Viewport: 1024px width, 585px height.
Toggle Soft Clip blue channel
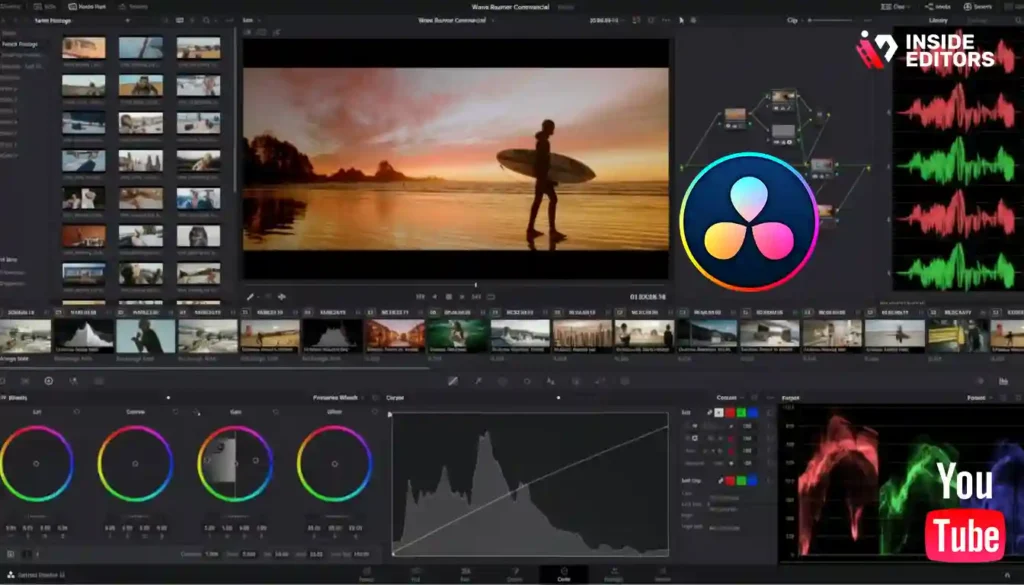tap(752, 481)
